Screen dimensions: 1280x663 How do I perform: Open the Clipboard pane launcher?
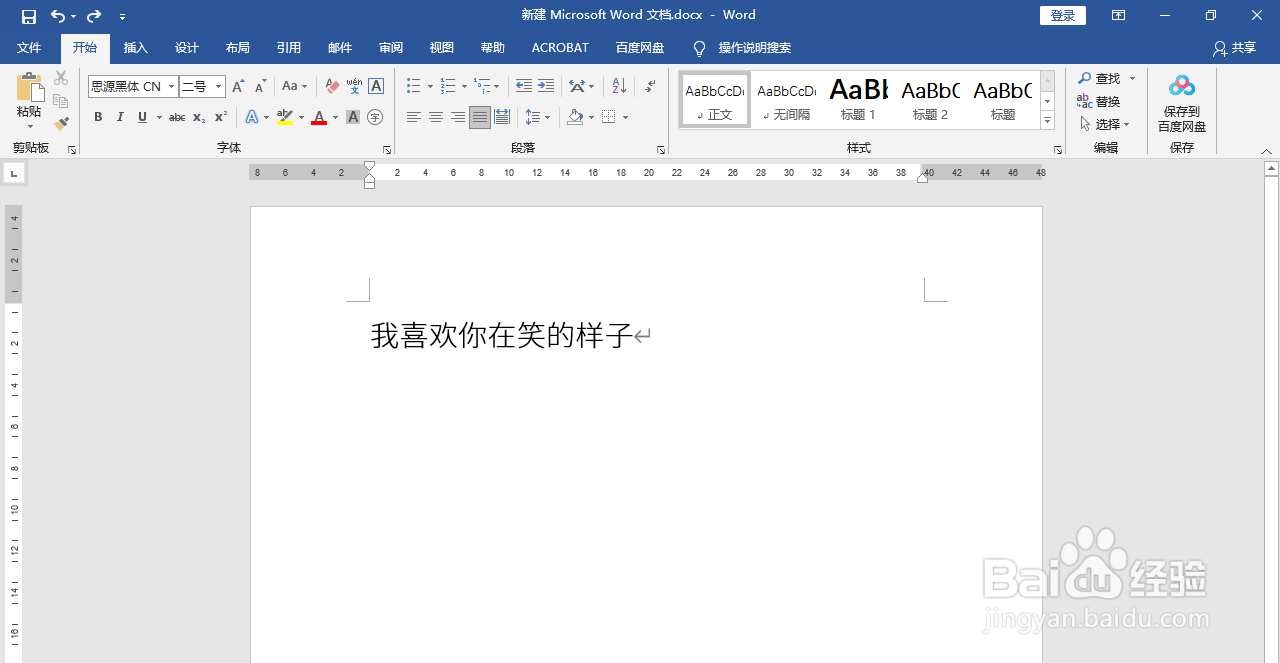pos(72,150)
